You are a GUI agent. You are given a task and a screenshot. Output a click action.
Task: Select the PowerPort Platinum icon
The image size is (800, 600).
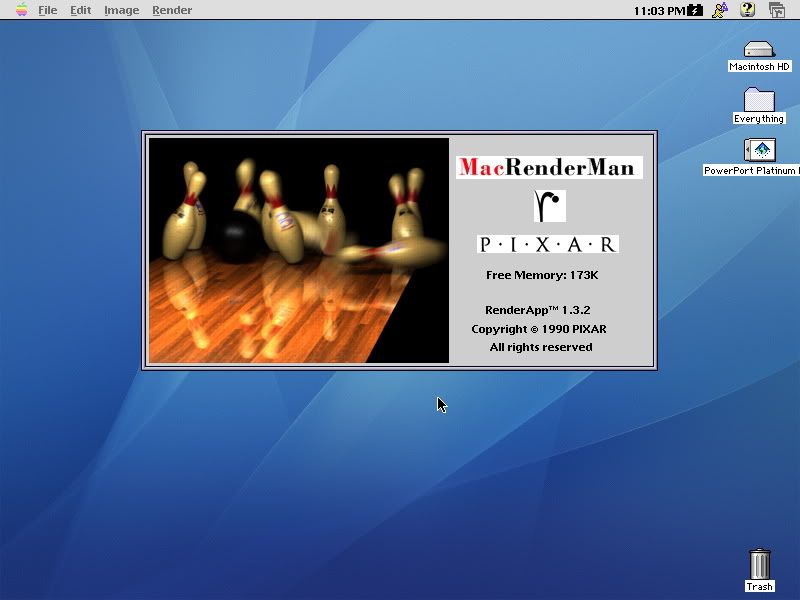click(x=760, y=150)
